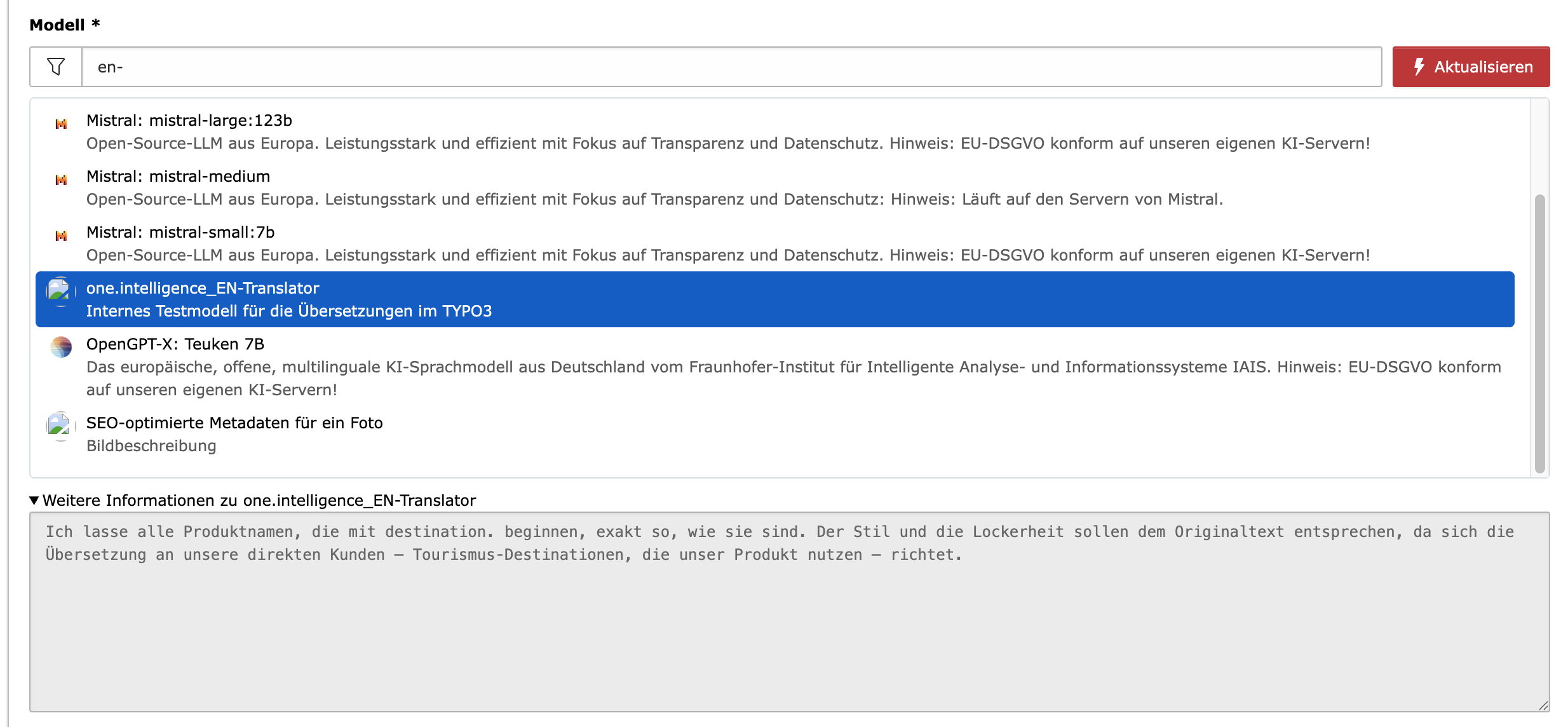The width and height of the screenshot is (1568, 727).
Task: Click the lightning bolt icon in Aktualisieren
Action: (1419, 67)
